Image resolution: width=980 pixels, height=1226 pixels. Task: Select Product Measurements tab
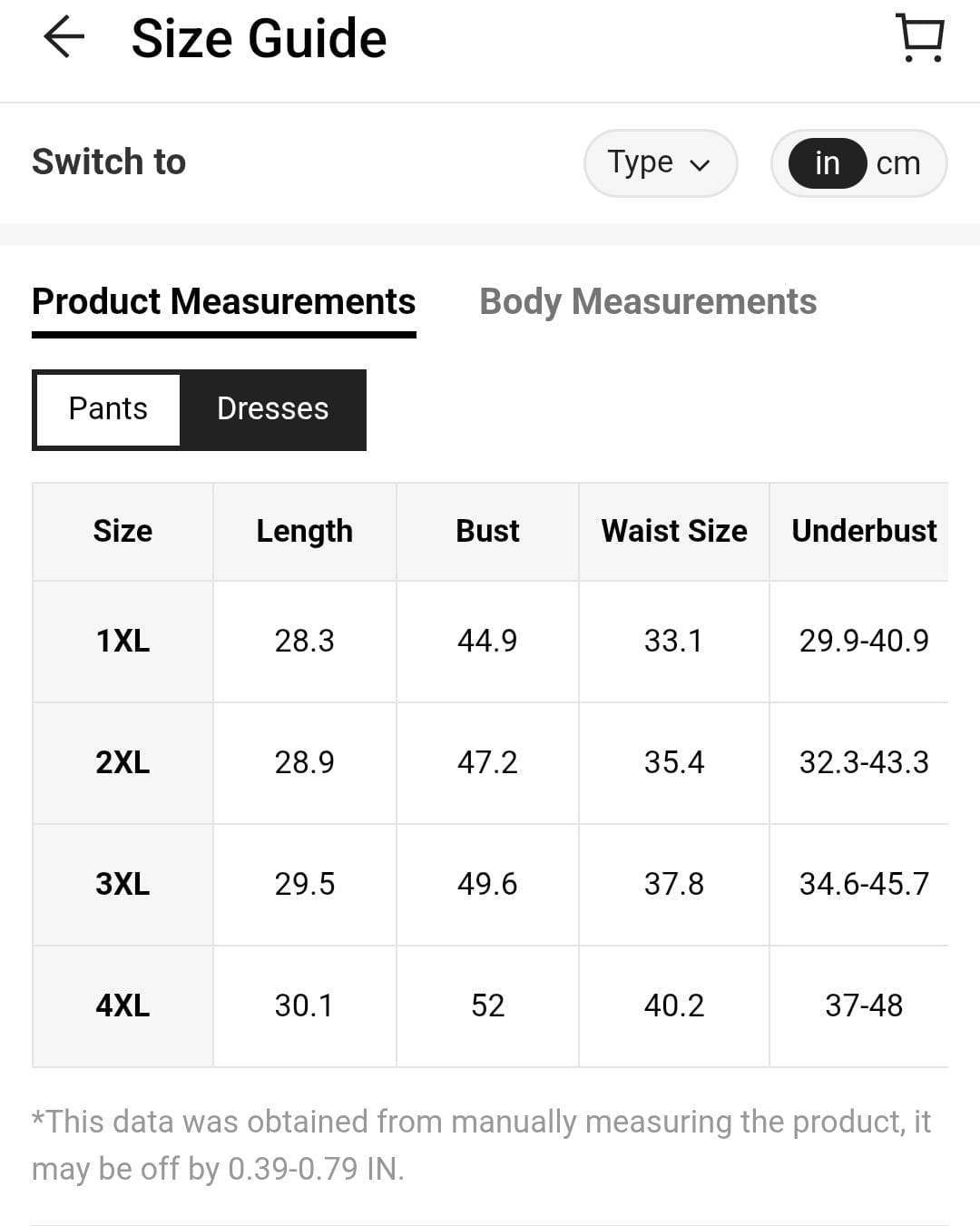(223, 302)
